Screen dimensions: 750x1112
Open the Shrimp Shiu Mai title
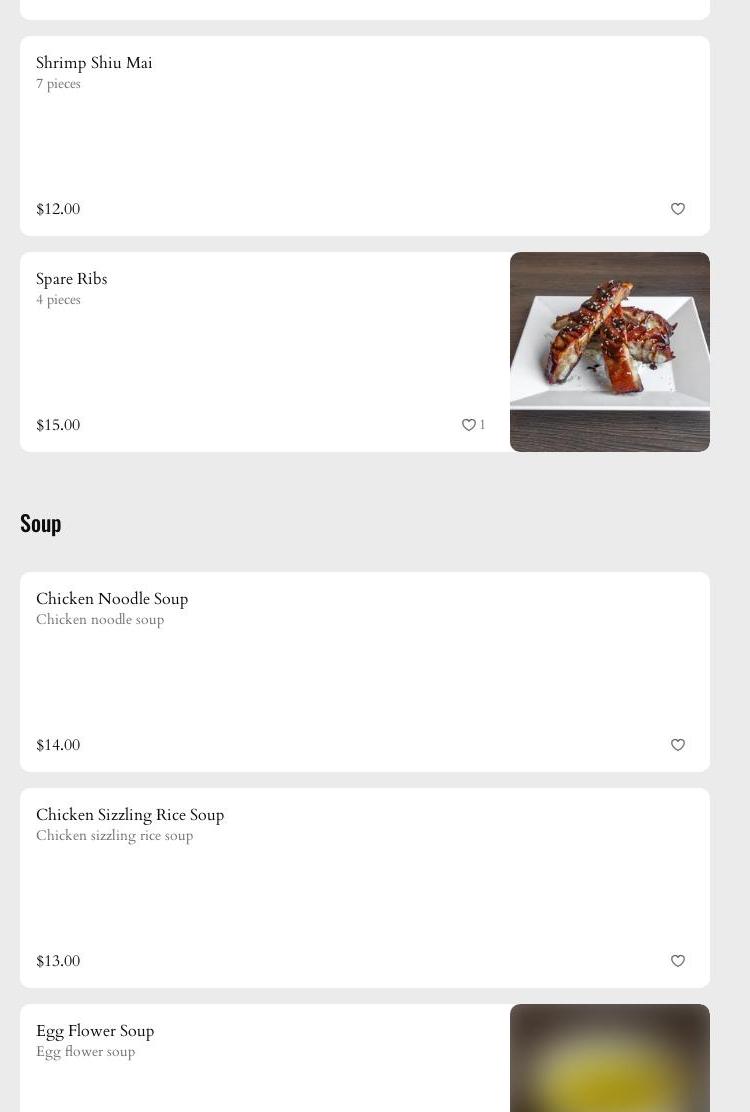94,63
